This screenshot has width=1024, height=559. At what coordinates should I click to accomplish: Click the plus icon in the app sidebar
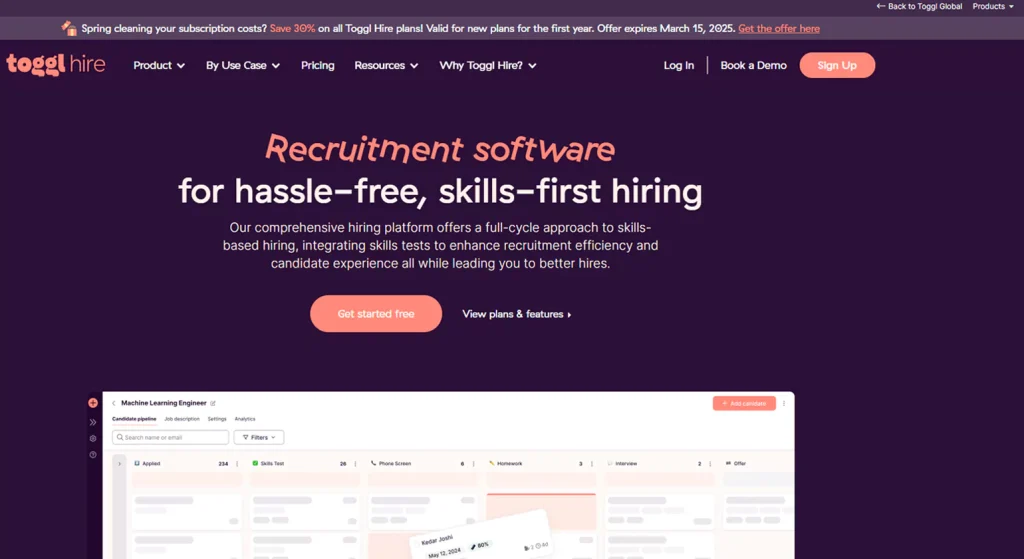93,403
